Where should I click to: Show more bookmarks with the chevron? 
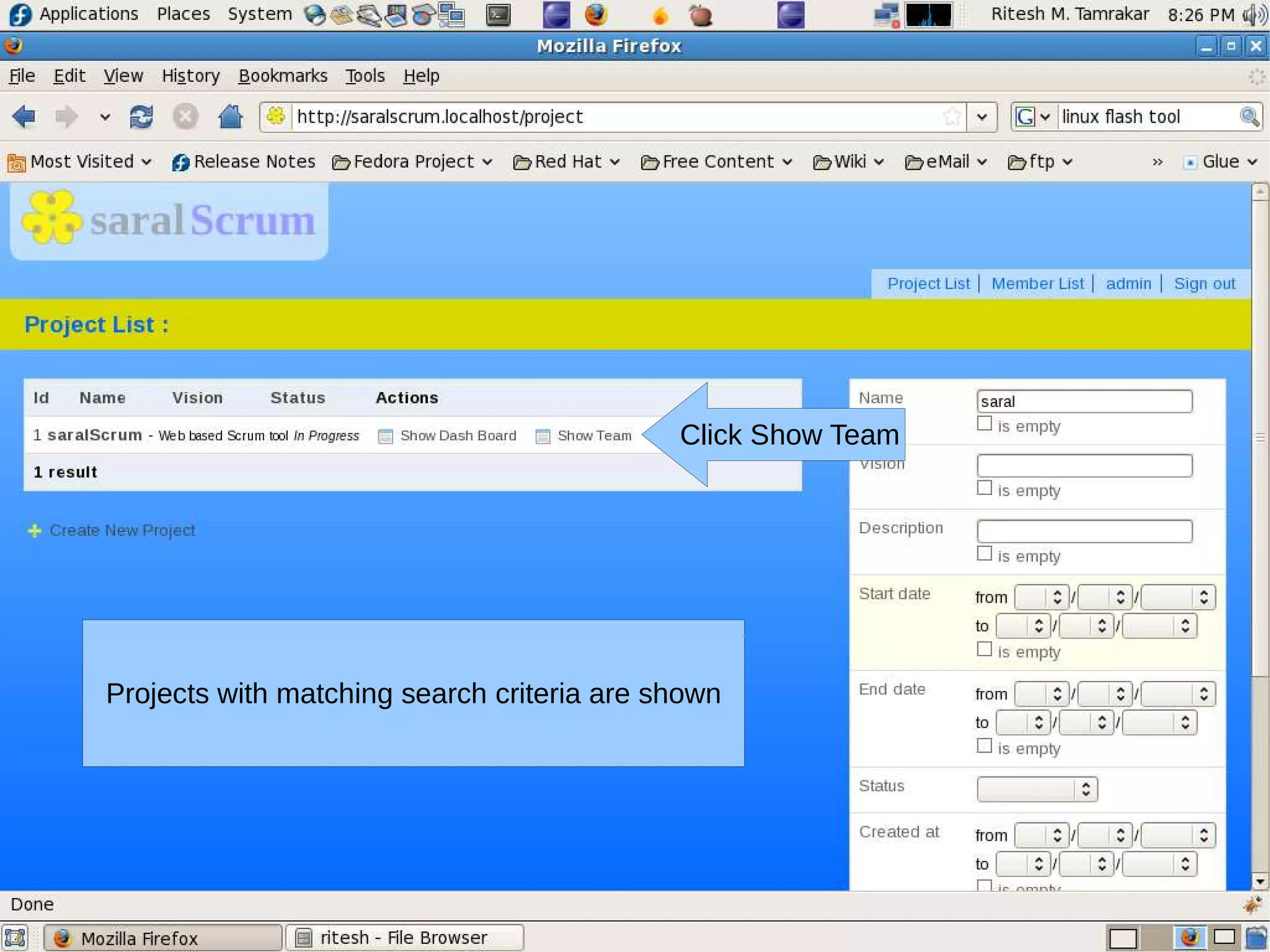(x=1157, y=162)
